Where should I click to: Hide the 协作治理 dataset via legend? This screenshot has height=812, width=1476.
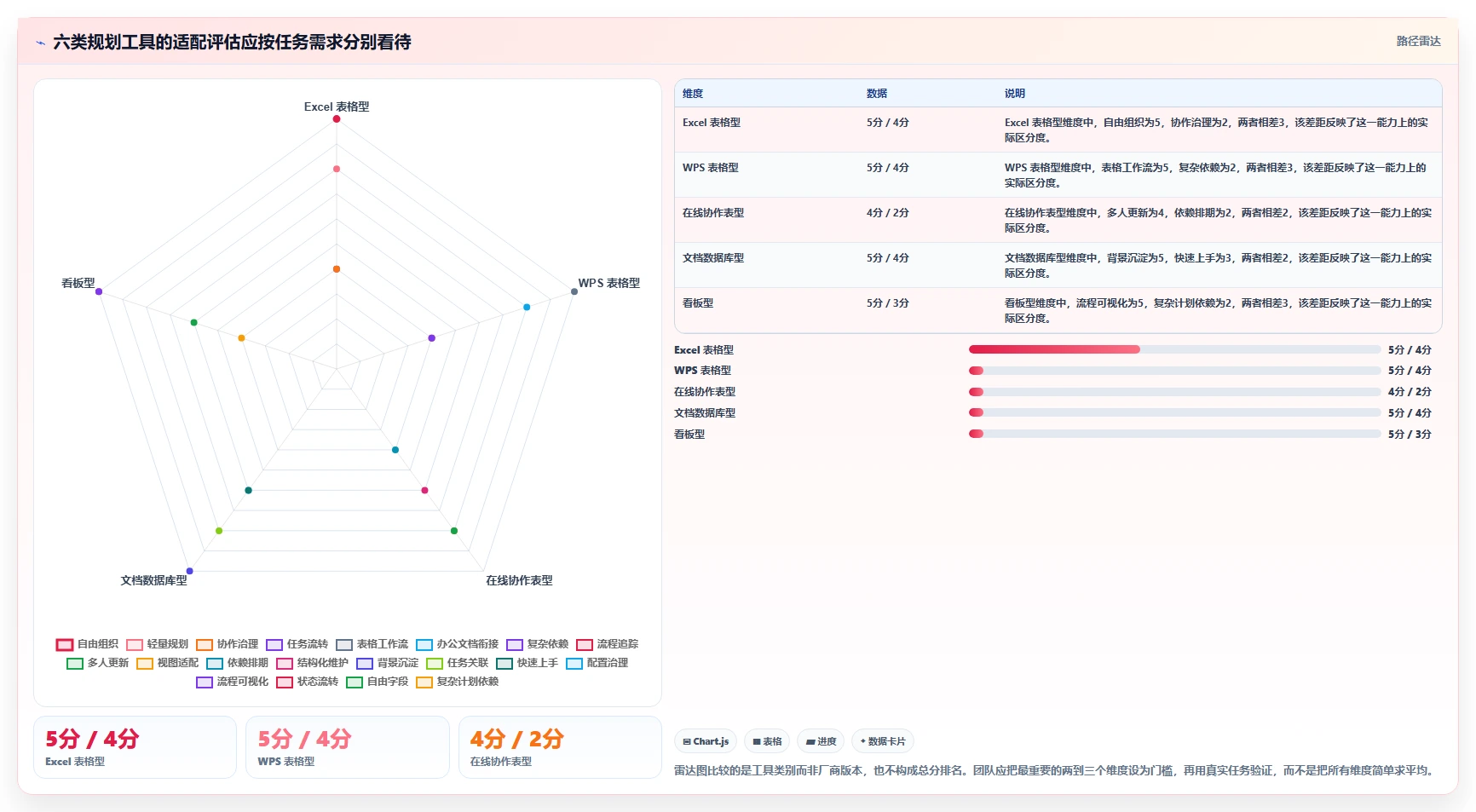click(x=227, y=644)
